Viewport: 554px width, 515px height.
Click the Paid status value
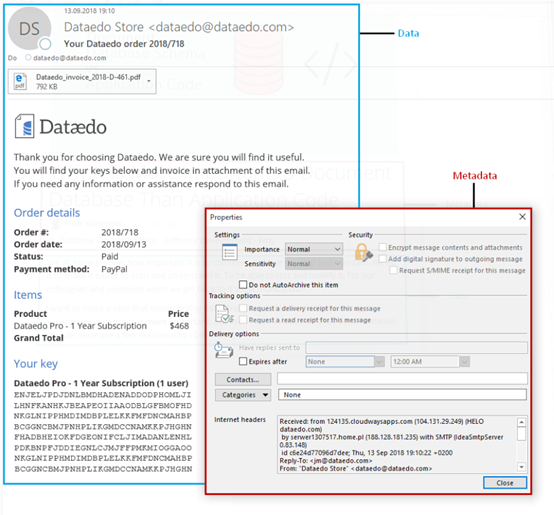(110, 256)
